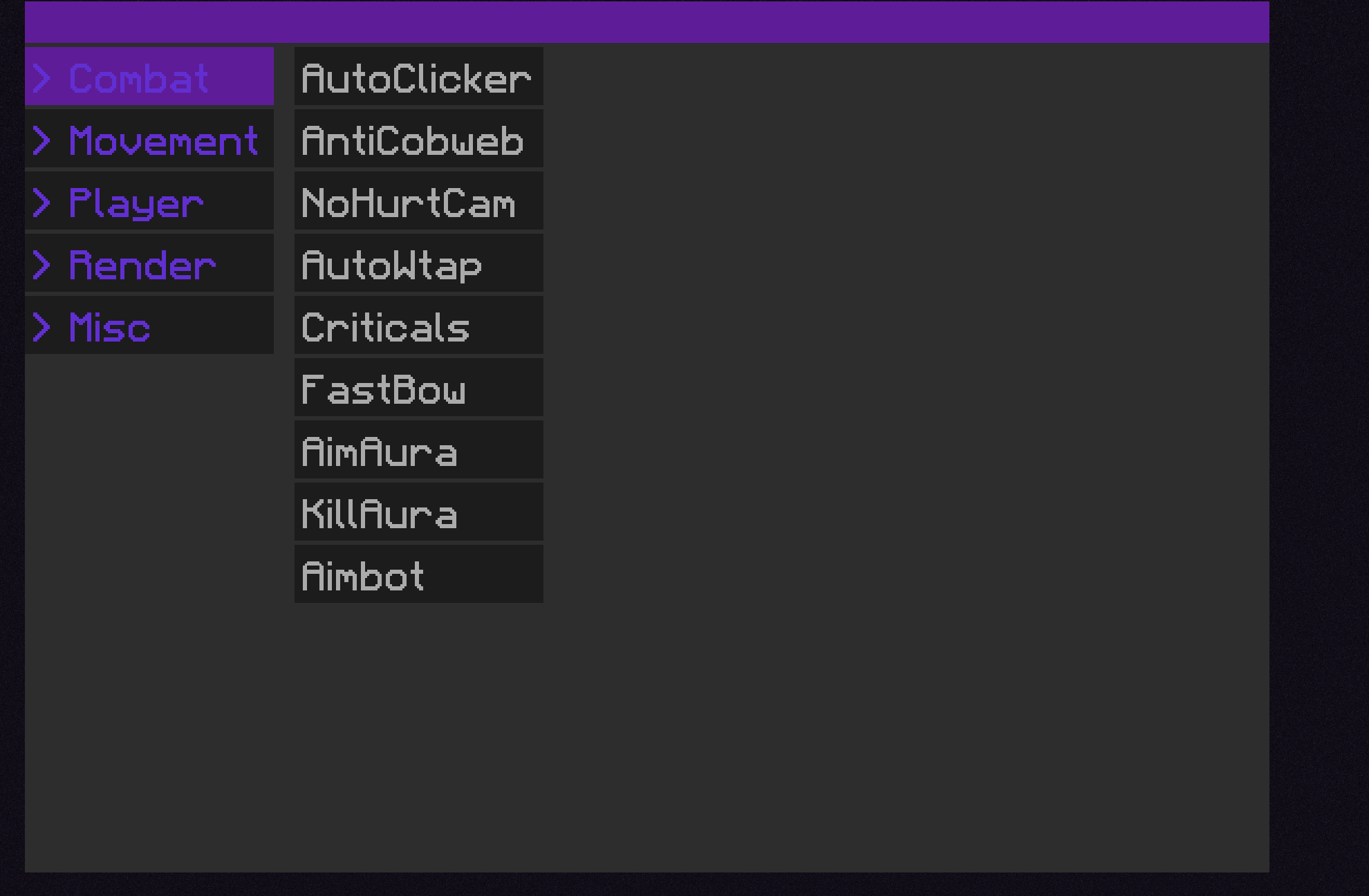Select the Combat category

149,76
